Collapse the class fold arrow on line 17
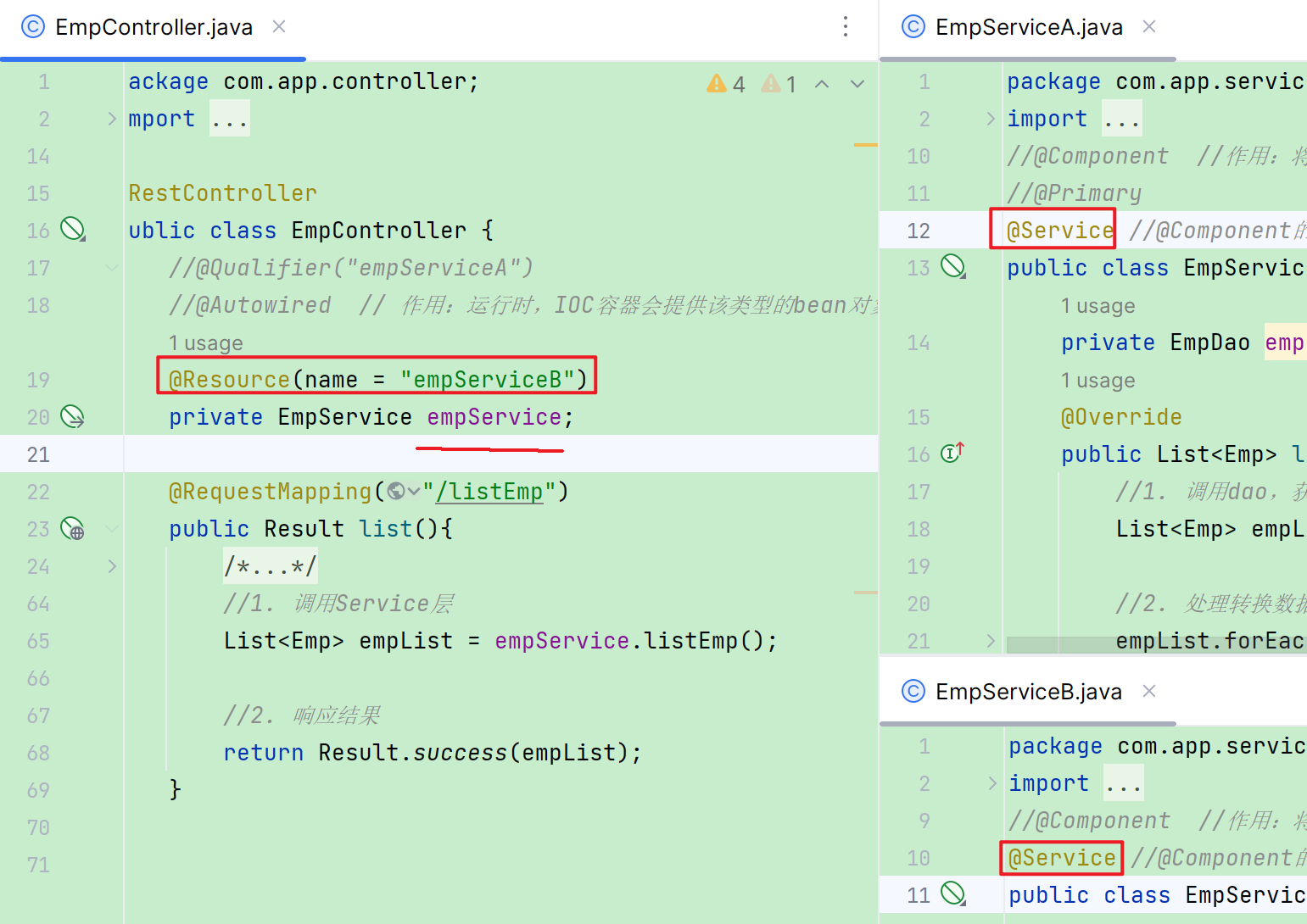Screen dimensions: 1307x924 click(x=112, y=268)
